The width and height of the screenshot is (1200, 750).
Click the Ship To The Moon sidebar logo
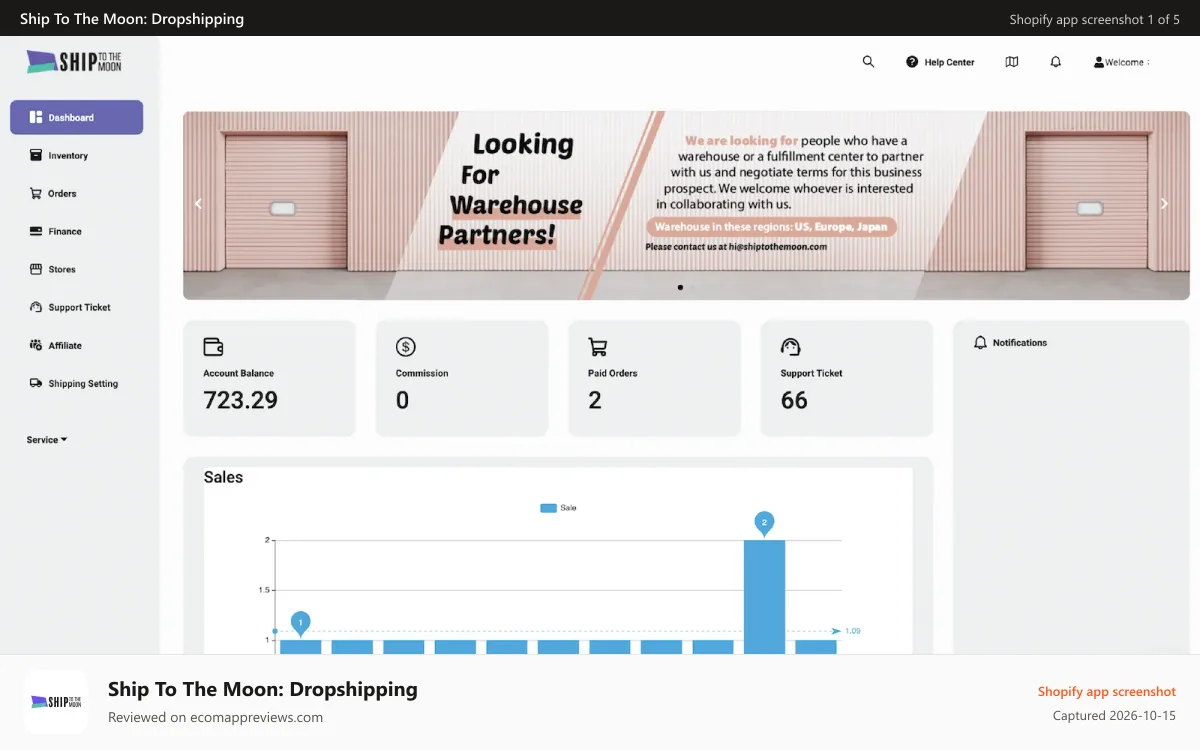74,62
